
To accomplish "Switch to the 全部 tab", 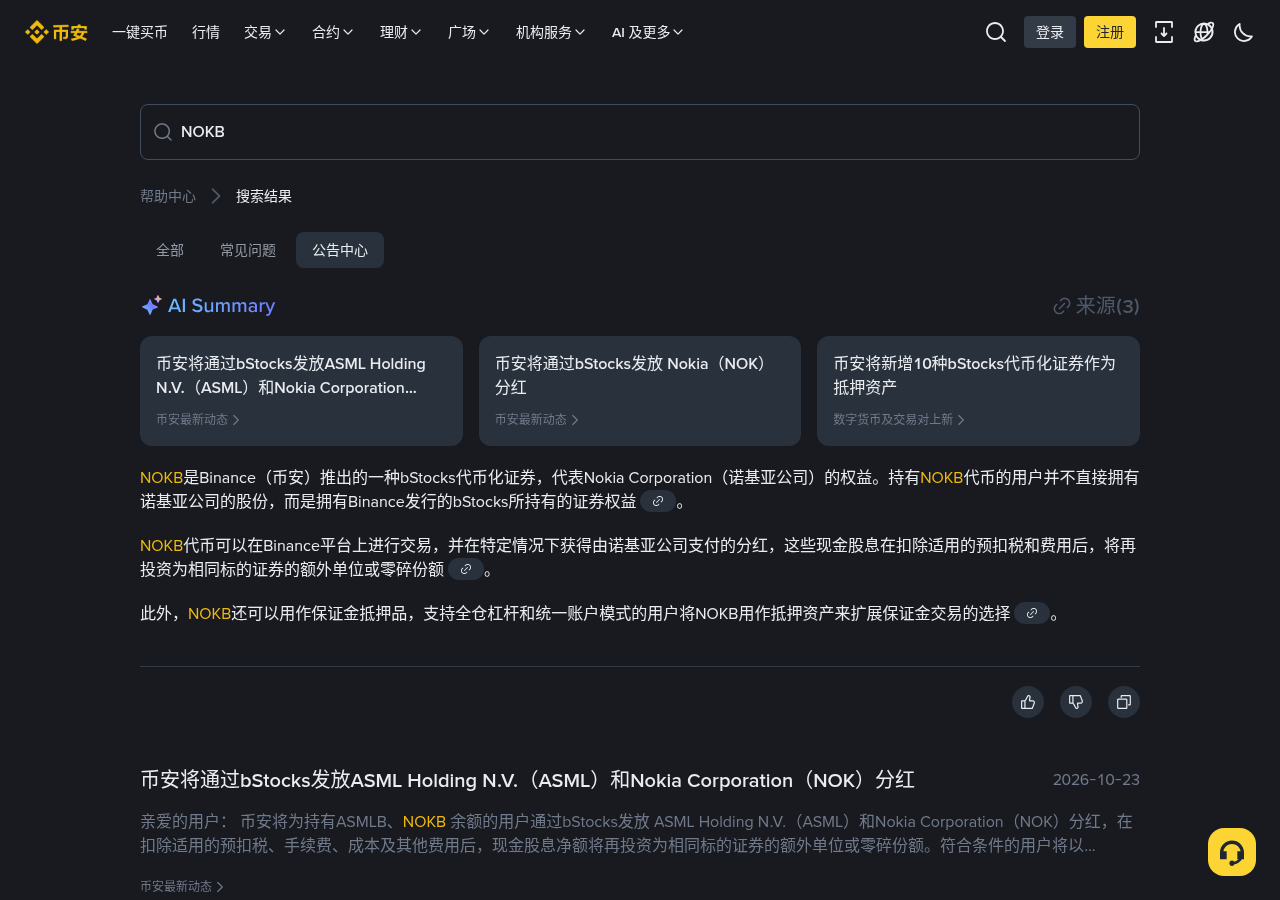I will (170, 250).
